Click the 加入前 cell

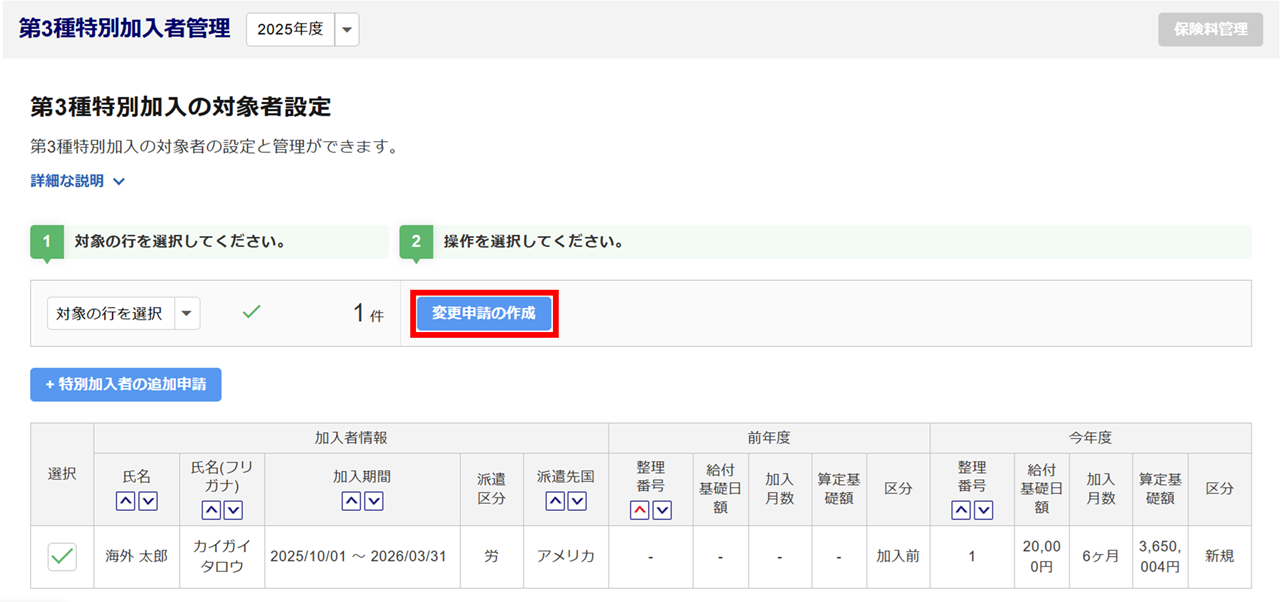[x=898, y=556]
